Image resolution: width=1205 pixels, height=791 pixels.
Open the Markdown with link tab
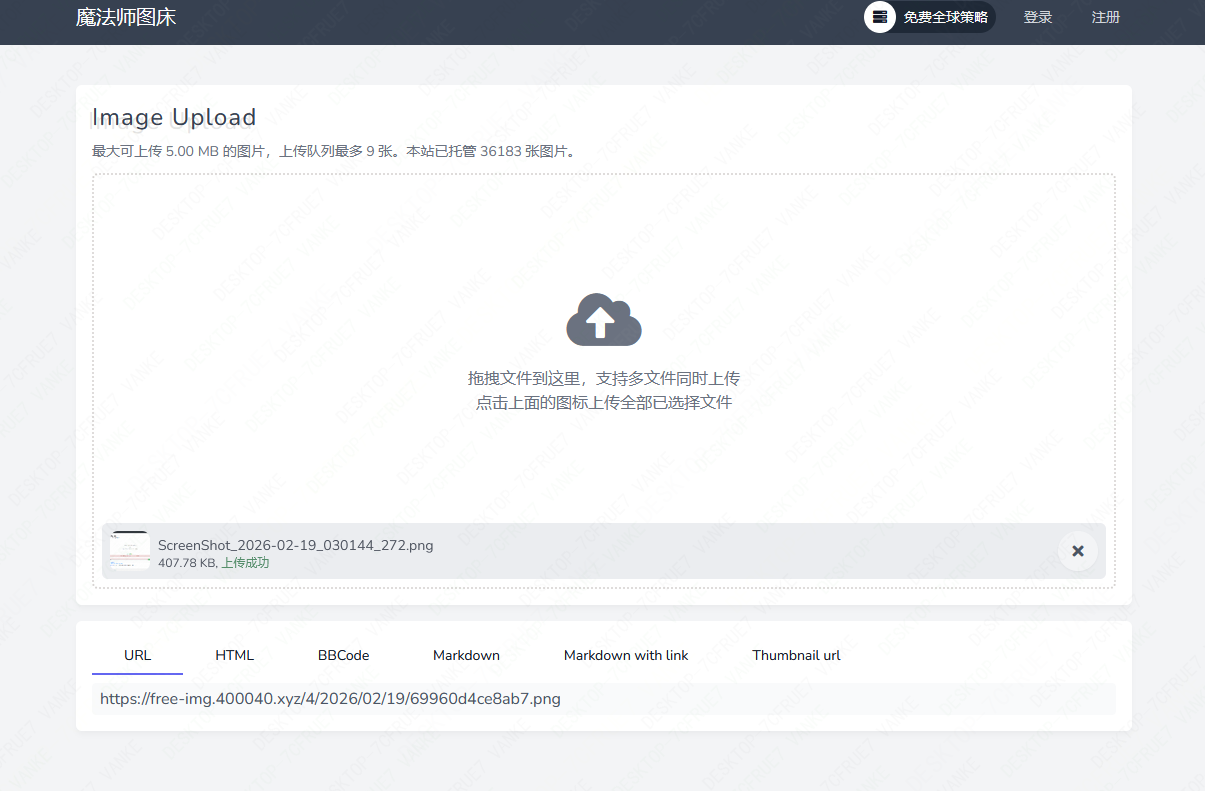pyautogui.click(x=626, y=655)
